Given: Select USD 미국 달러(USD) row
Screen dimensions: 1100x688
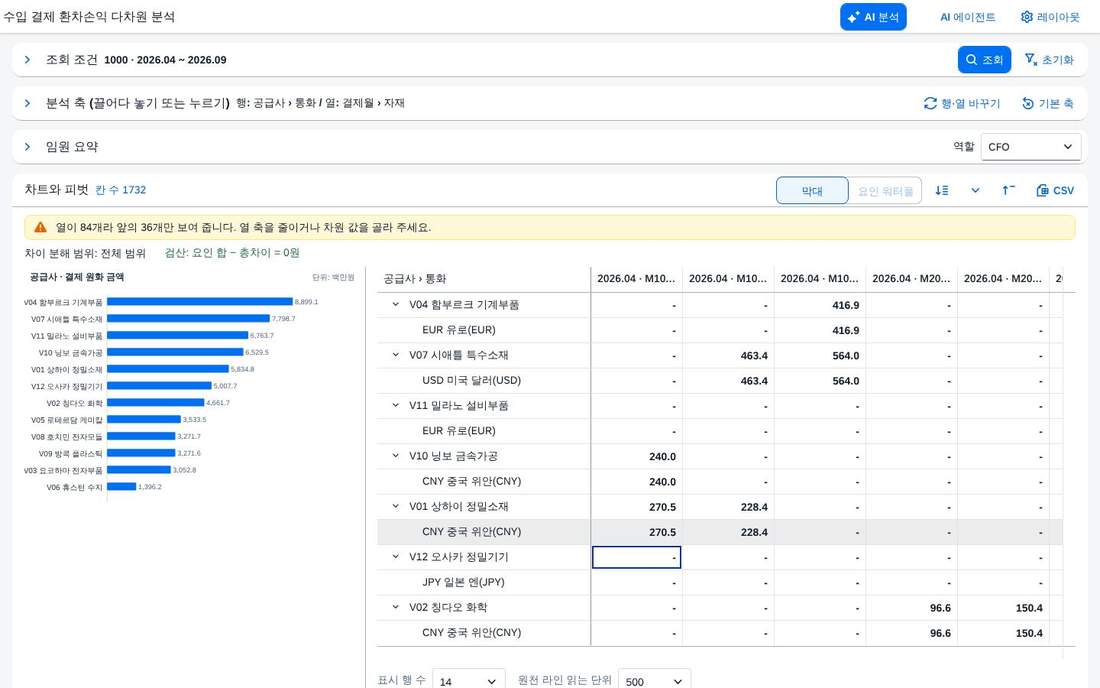Looking at the screenshot, I should click(720, 380).
